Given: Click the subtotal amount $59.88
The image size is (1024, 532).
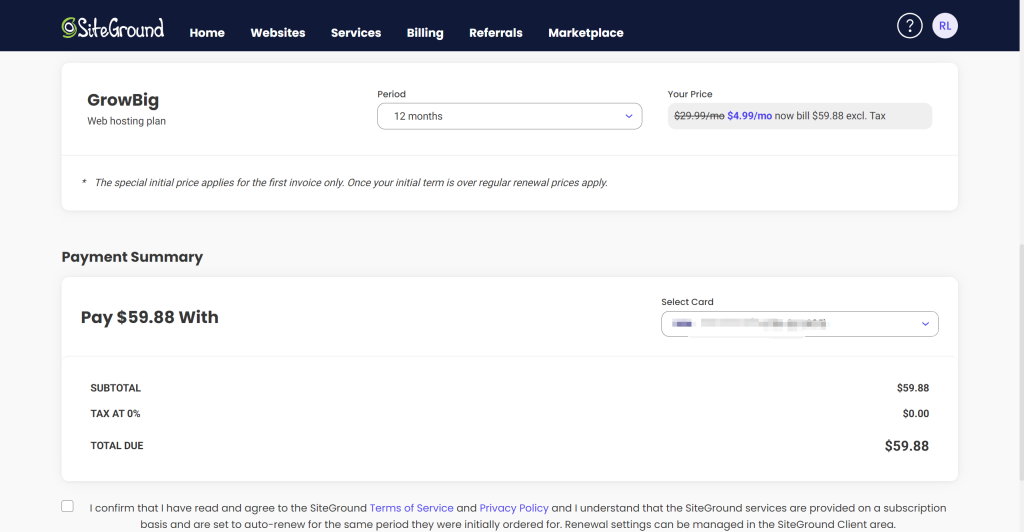Looking at the screenshot, I should tap(912, 388).
